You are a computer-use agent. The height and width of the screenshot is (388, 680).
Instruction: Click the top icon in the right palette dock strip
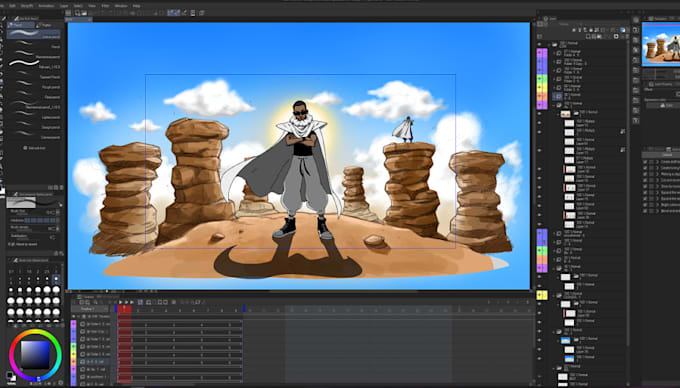[635, 20]
